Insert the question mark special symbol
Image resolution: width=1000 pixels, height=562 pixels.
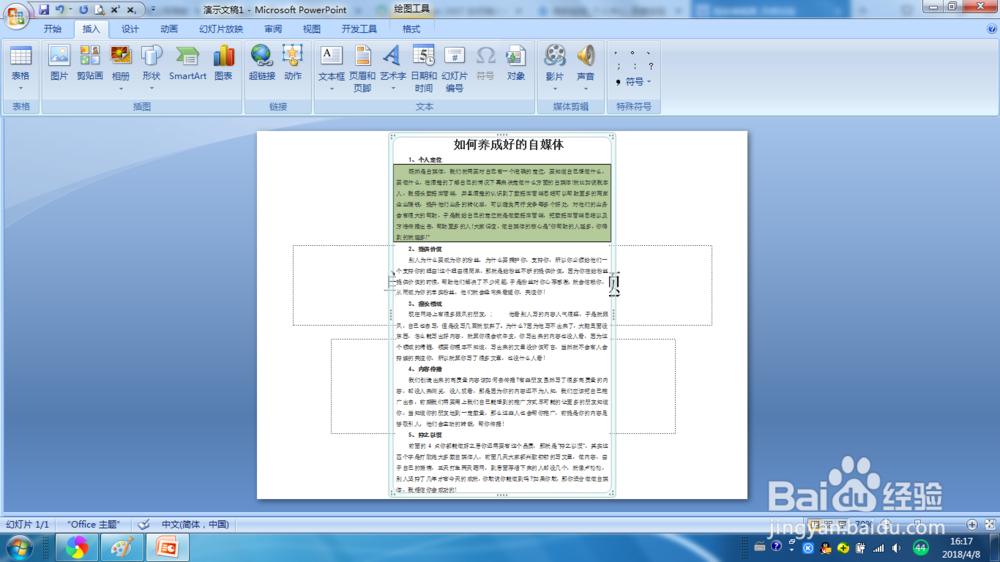click(651, 66)
